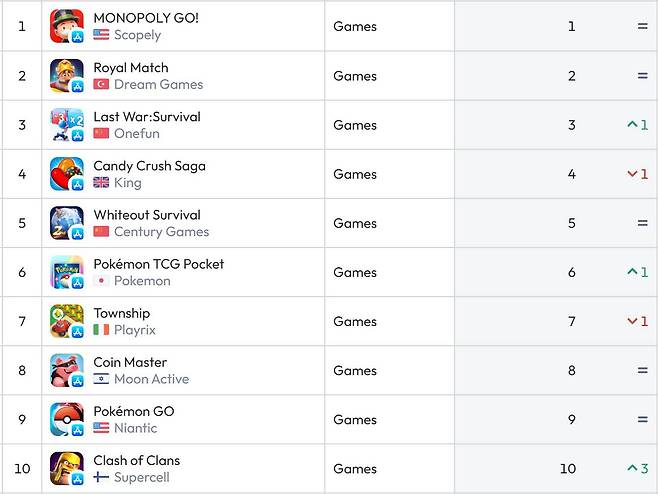The width and height of the screenshot is (658, 494).
Task: Select the Last War:Survival game icon
Action: coord(67,125)
